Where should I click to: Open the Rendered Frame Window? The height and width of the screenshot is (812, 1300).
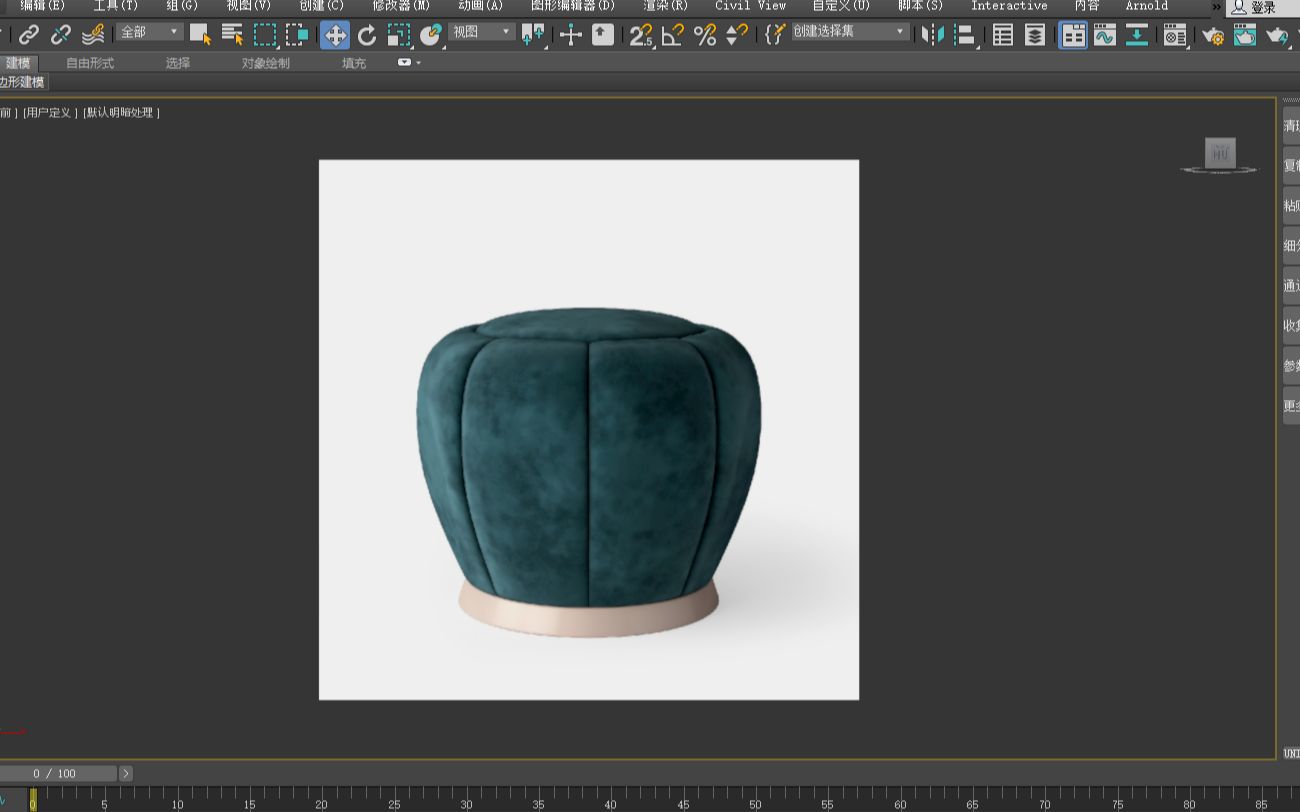coord(1245,35)
